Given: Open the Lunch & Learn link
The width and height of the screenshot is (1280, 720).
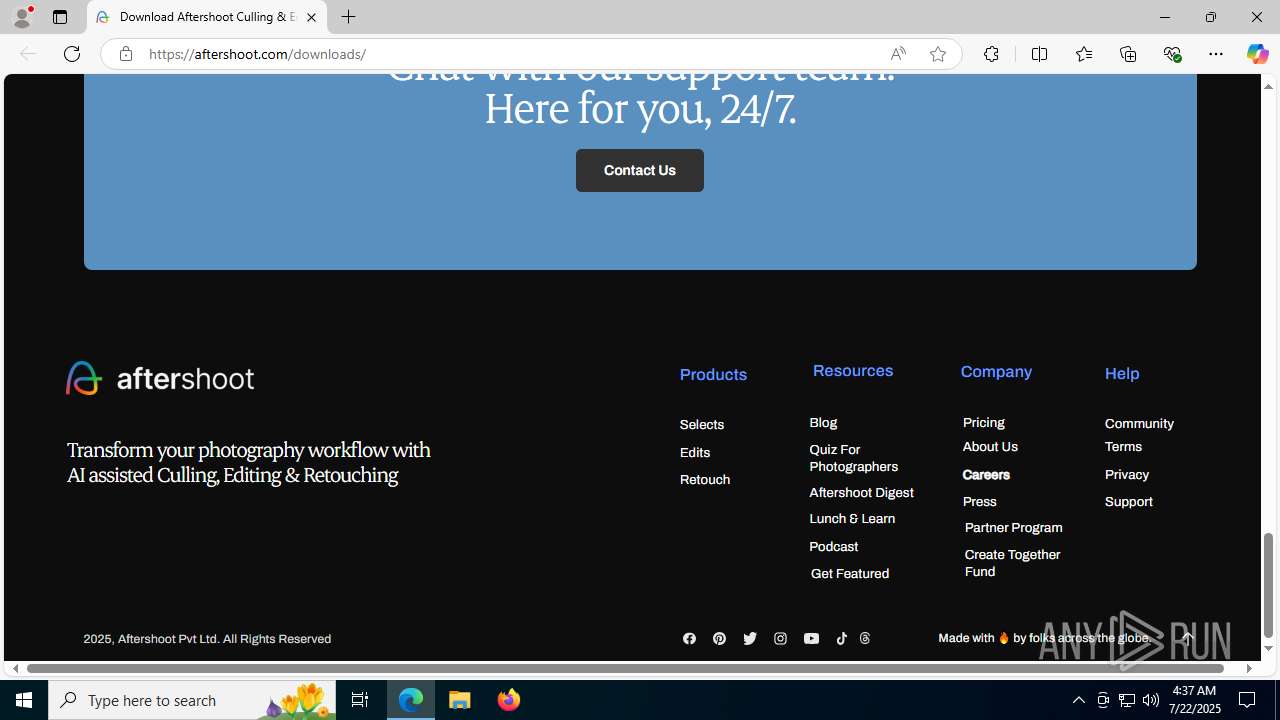Looking at the screenshot, I should coord(852,519).
